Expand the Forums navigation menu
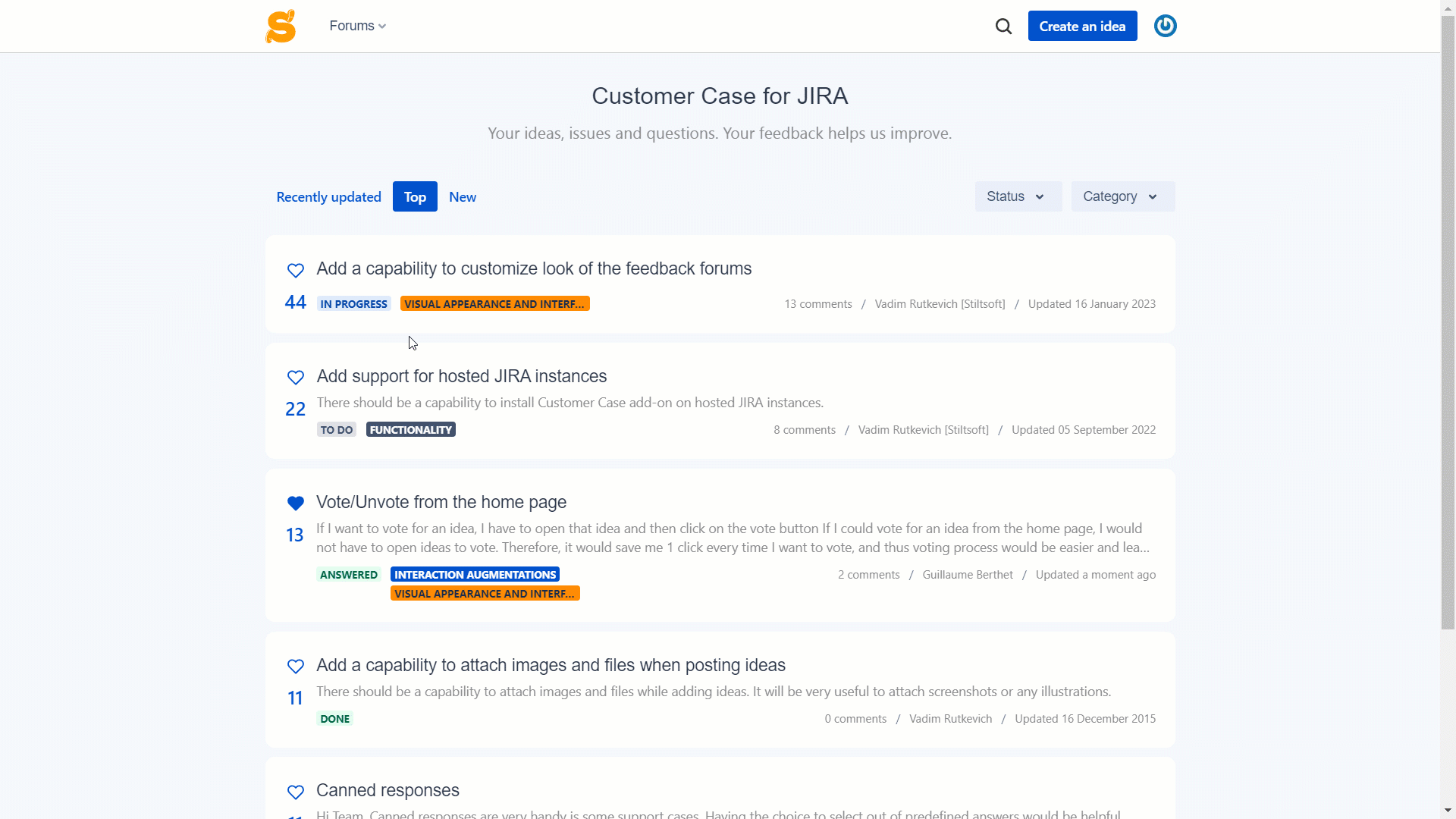This screenshot has height=819, width=1456. coord(357,25)
